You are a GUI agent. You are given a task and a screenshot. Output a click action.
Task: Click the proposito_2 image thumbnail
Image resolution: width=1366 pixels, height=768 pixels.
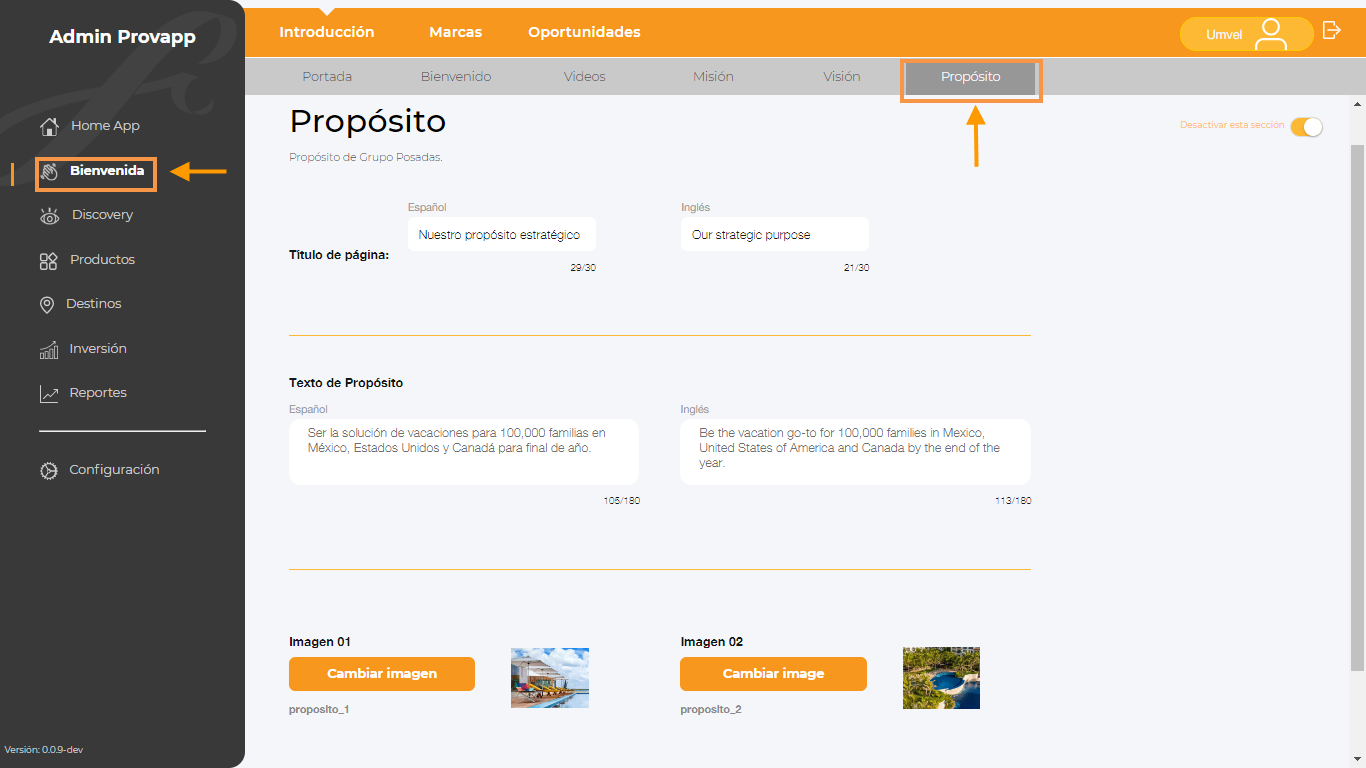pyautogui.click(x=941, y=678)
